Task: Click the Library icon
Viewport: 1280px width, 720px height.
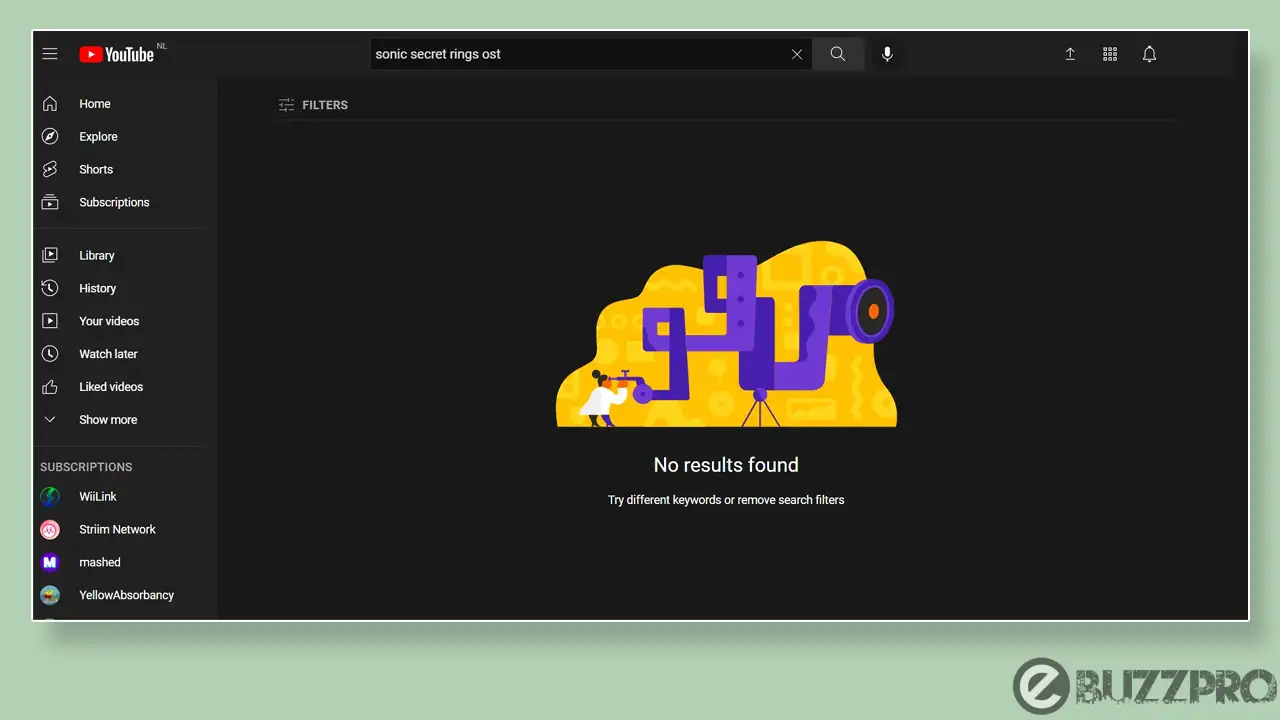Action: coord(50,256)
